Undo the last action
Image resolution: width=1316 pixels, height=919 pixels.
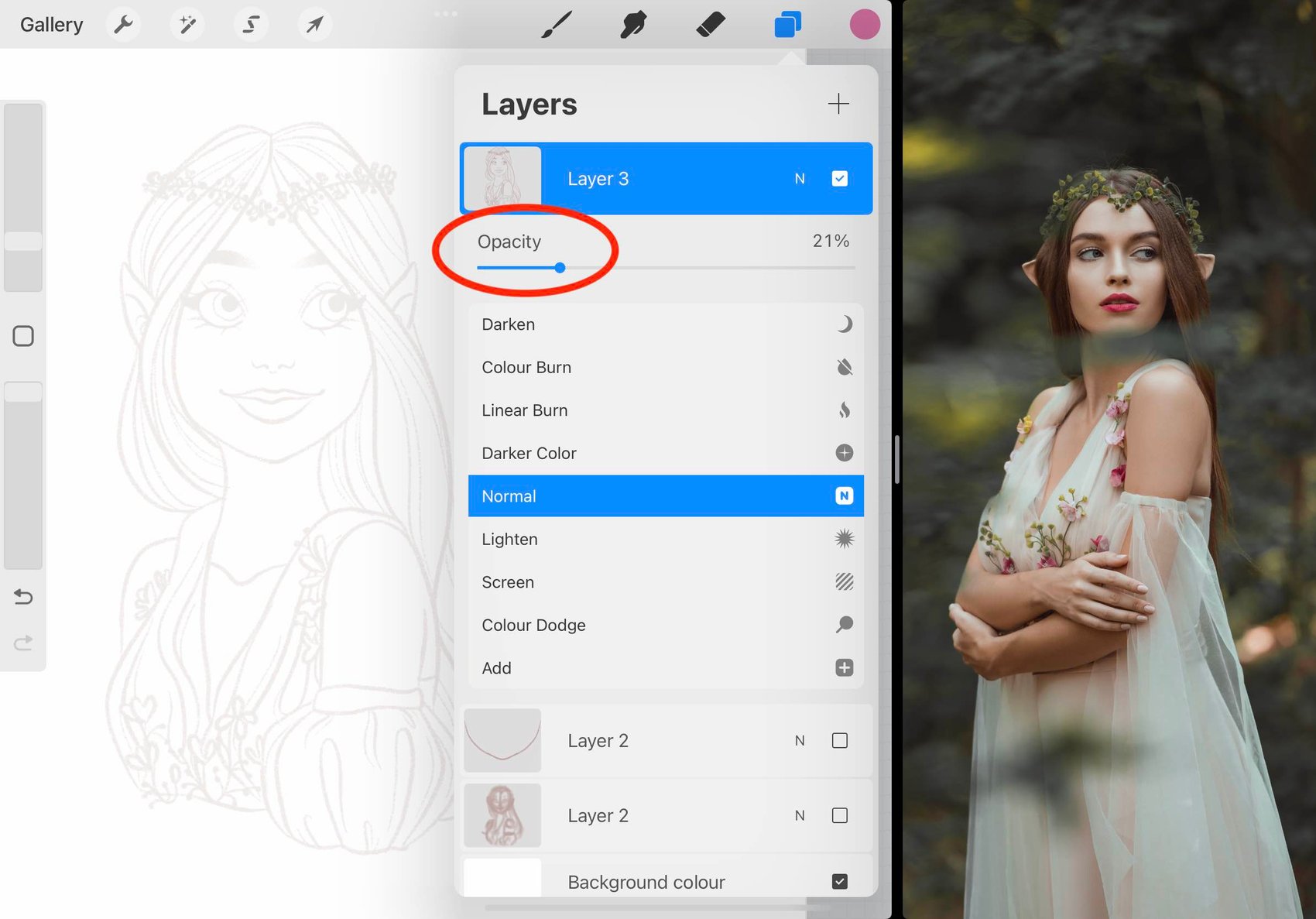[x=23, y=597]
